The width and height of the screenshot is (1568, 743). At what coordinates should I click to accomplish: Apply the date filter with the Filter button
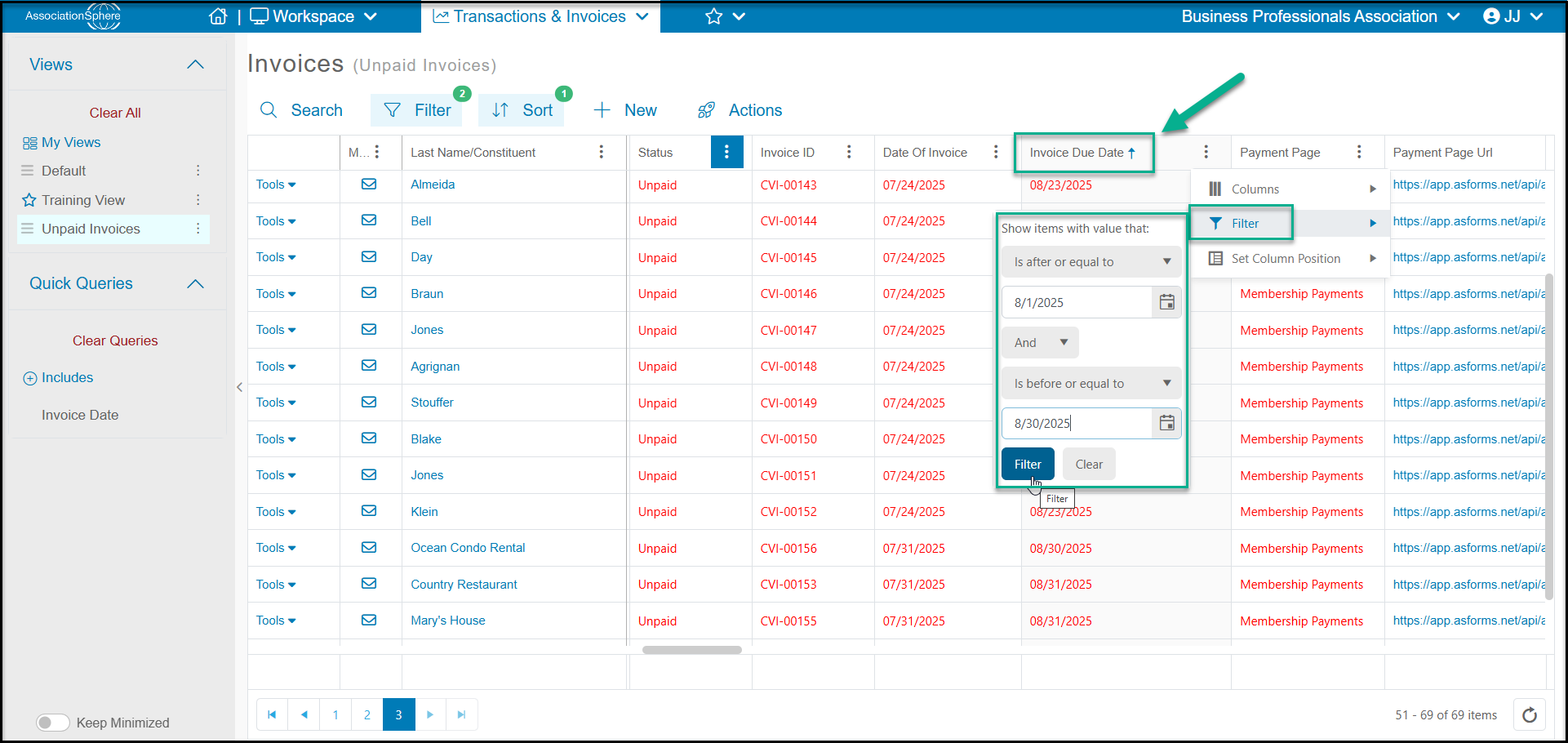coord(1028,465)
